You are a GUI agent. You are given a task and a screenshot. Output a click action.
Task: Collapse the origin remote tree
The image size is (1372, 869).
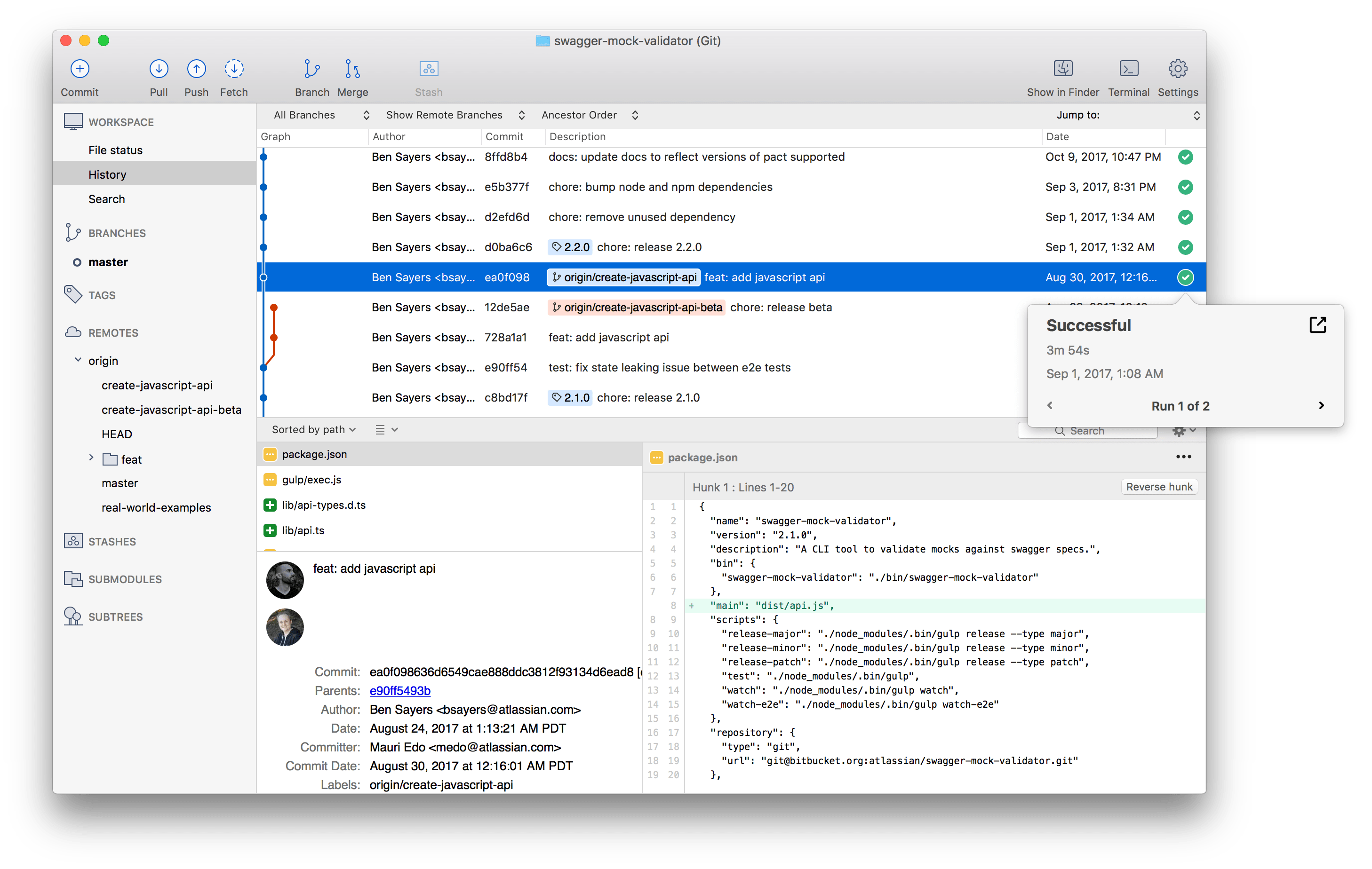78,360
